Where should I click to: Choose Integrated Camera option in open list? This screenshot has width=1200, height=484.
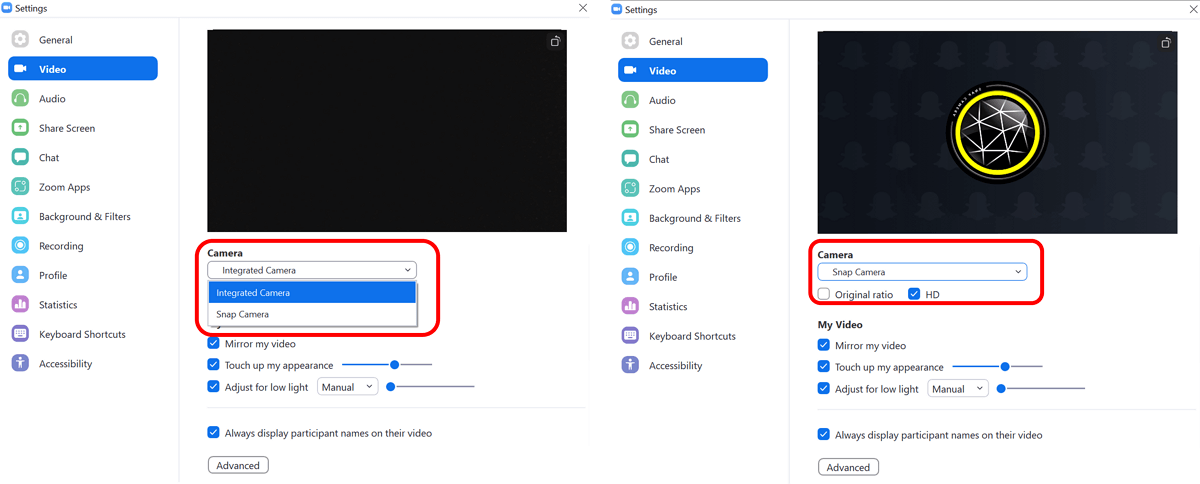pos(312,293)
